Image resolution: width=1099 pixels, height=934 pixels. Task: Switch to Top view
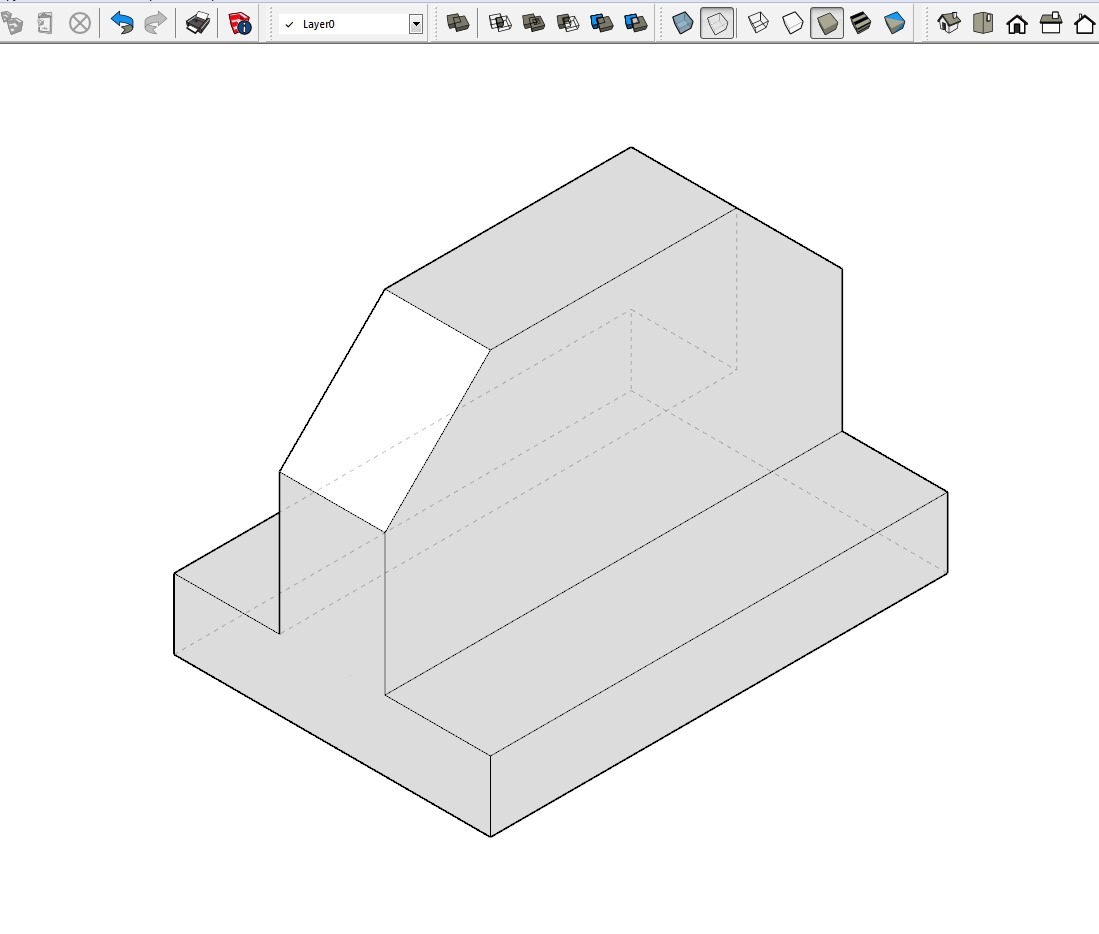click(982, 23)
